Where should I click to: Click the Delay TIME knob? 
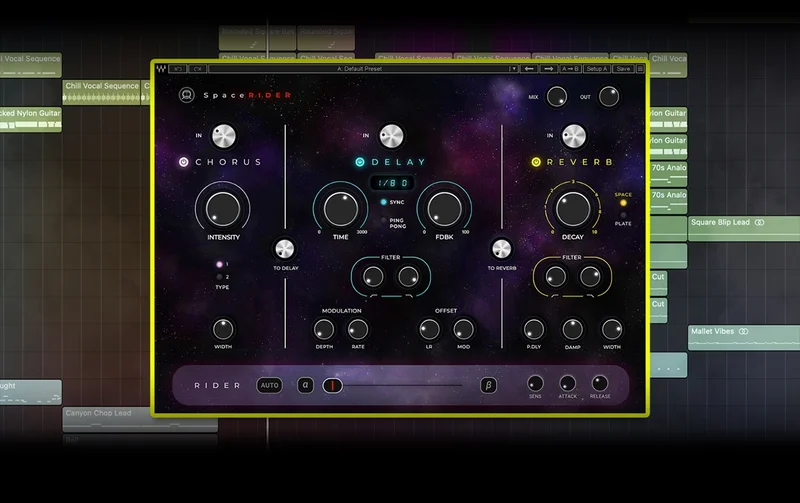pos(341,209)
